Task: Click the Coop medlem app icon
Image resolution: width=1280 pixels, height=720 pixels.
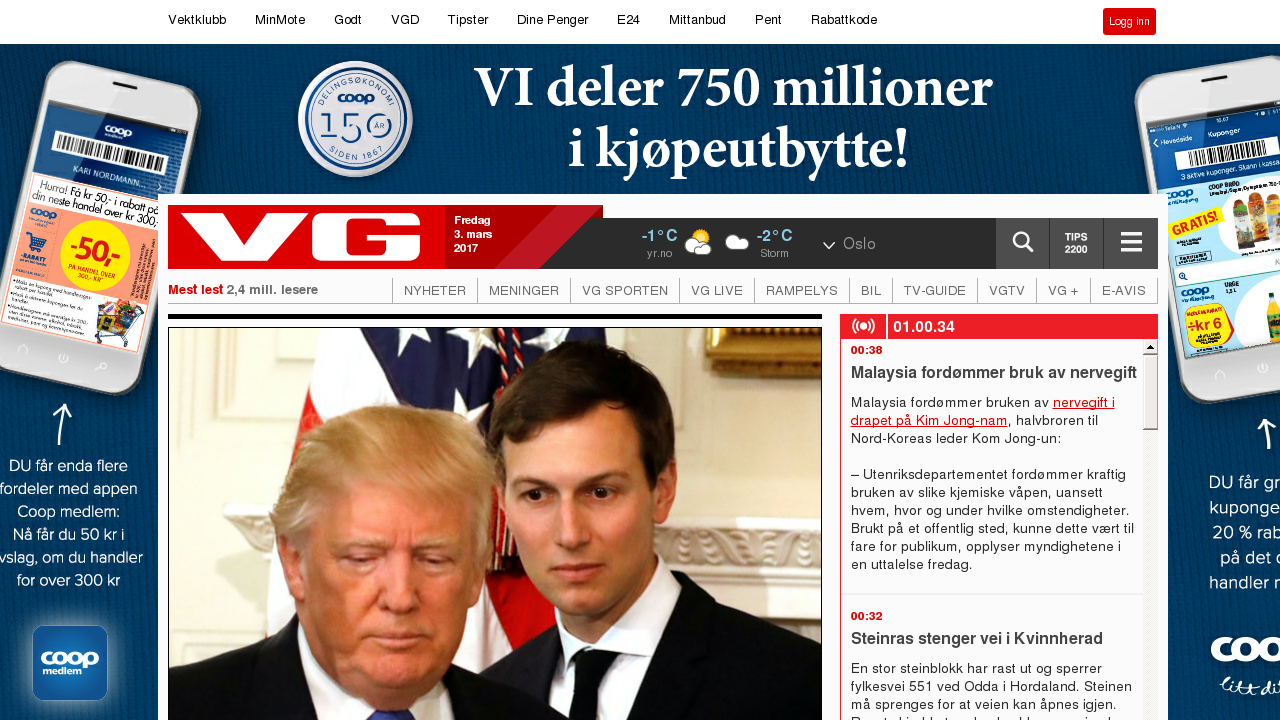Action: [x=70, y=663]
